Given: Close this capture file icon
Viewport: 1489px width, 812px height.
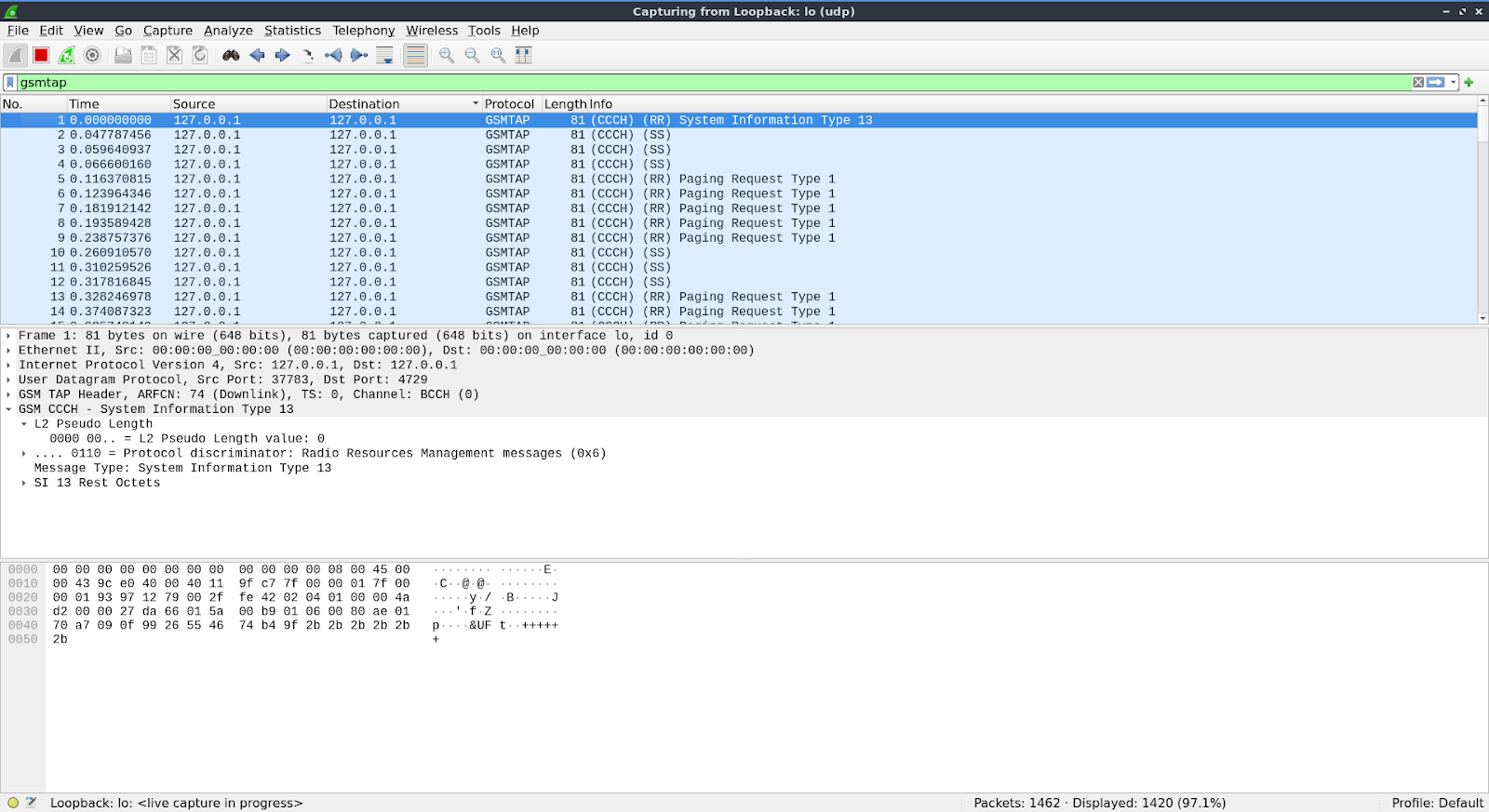Looking at the screenshot, I should pyautogui.click(x=174, y=56).
